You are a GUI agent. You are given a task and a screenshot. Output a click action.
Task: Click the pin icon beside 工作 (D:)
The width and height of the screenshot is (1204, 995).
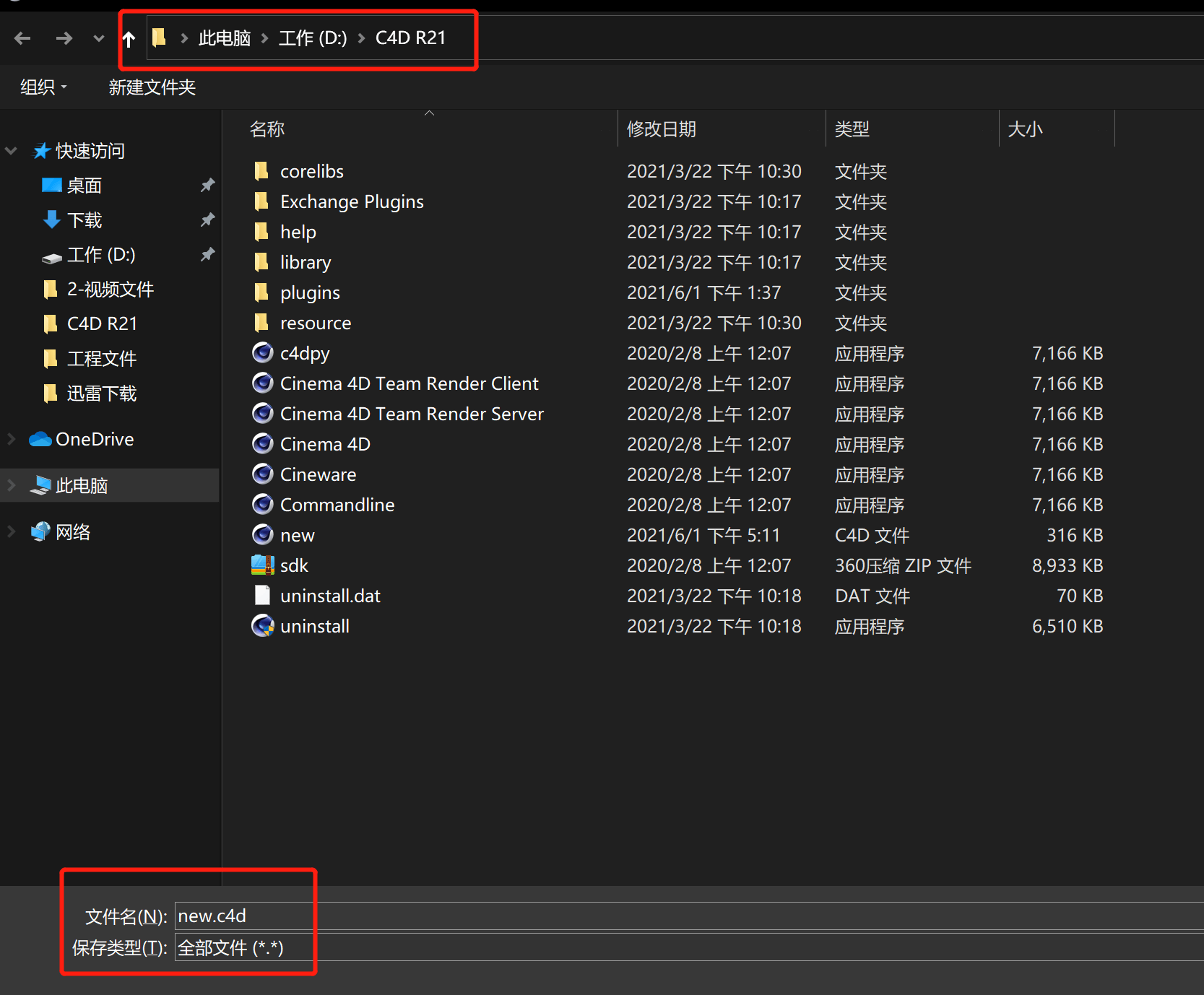coord(208,254)
